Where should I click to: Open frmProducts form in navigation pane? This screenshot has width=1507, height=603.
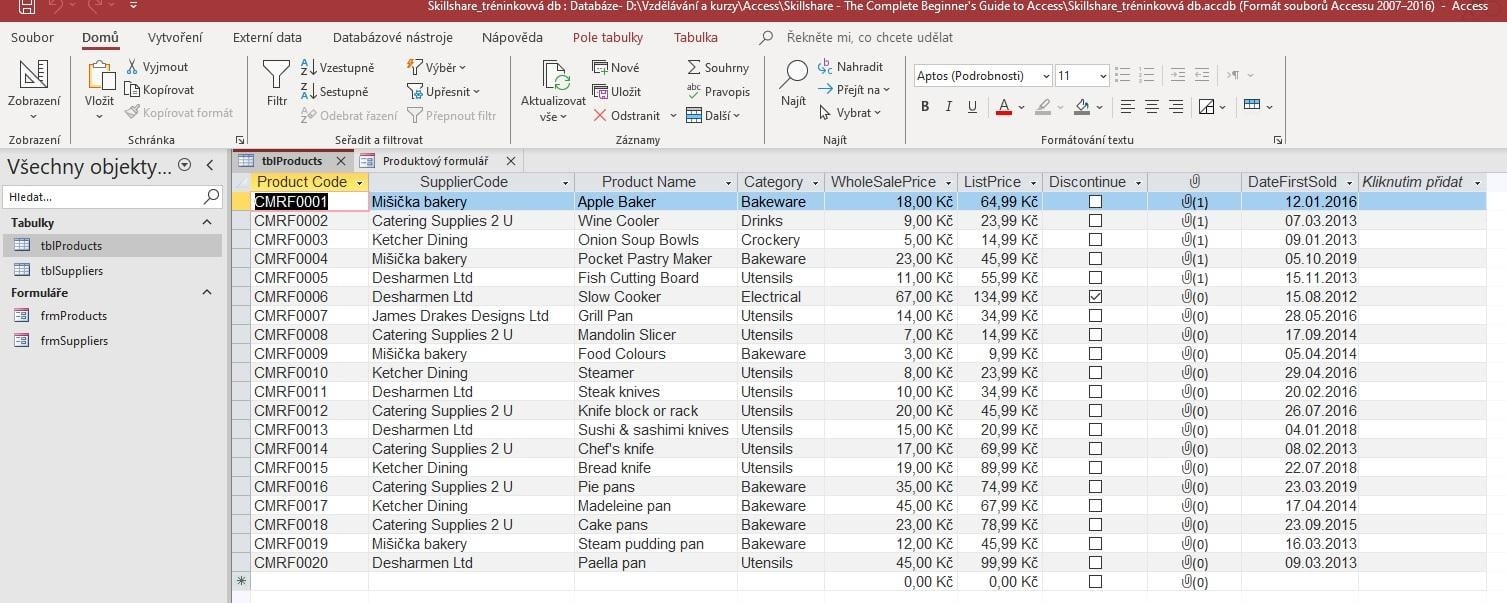coord(73,315)
